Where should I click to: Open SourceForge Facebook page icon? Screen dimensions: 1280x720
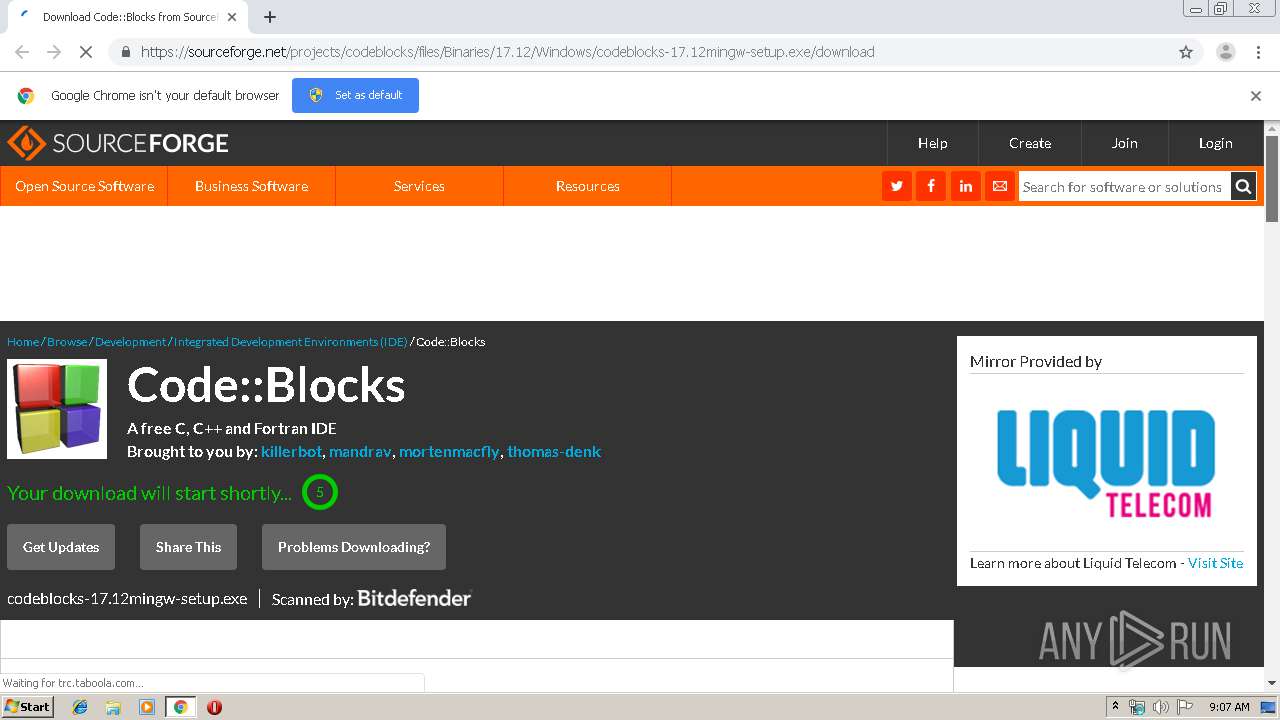(x=931, y=186)
